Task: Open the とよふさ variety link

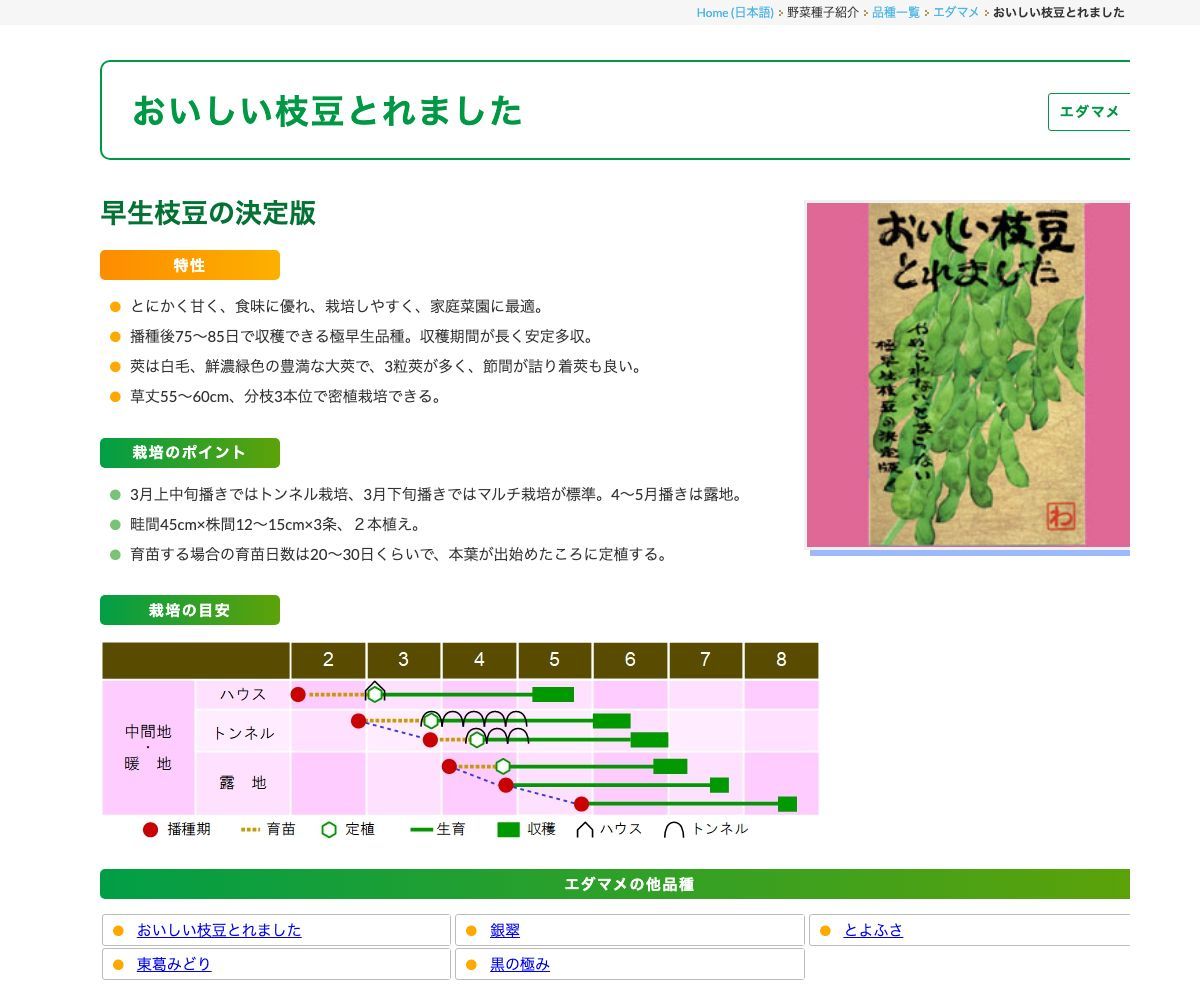Action: [873, 930]
